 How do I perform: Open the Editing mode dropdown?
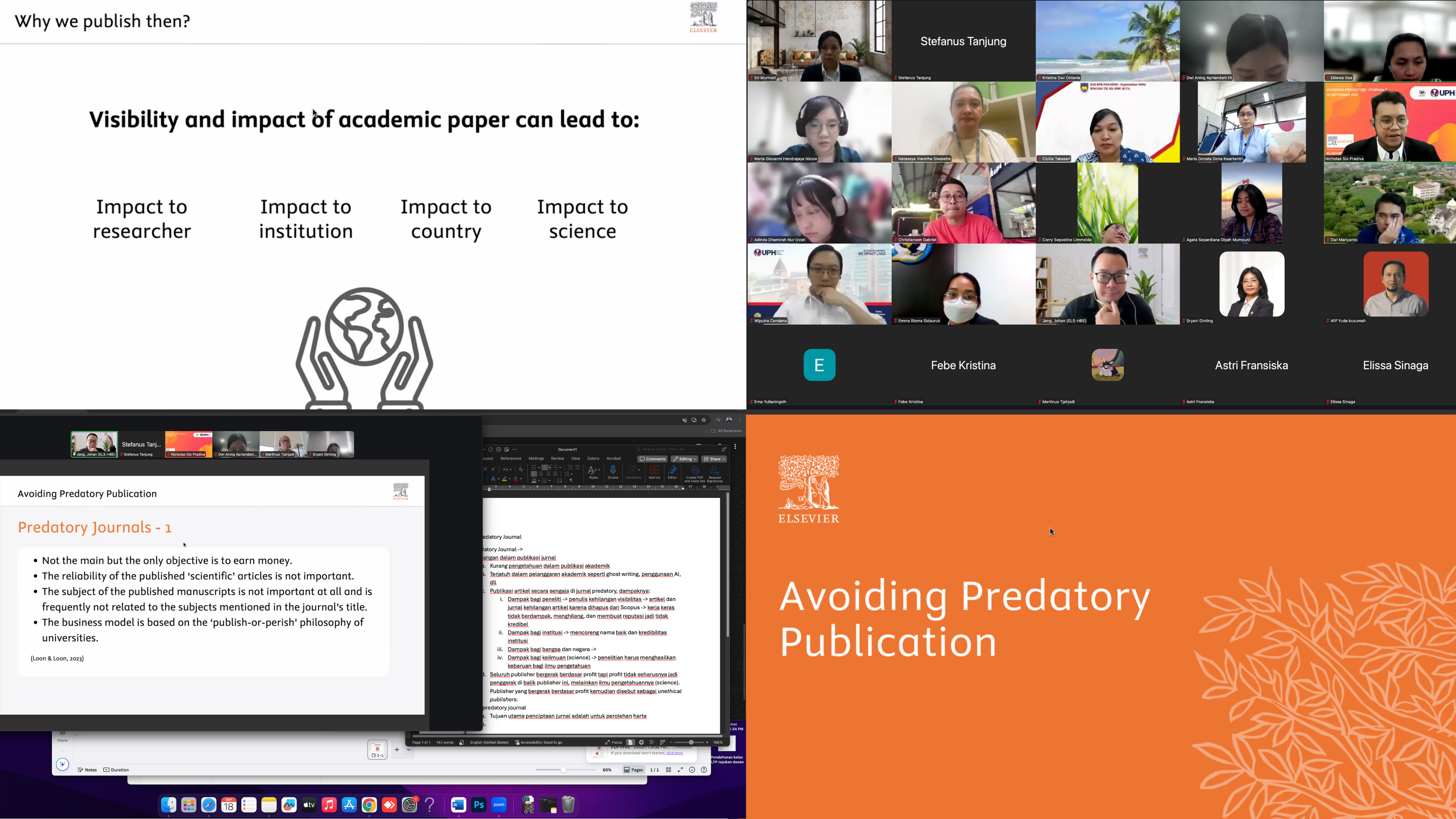tap(684, 459)
